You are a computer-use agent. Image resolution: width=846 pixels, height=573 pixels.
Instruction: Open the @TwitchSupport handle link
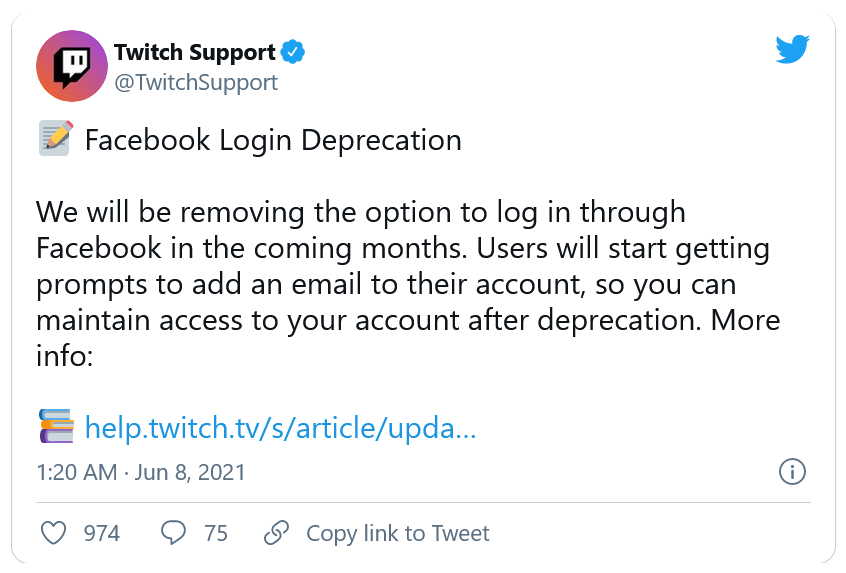coord(195,82)
